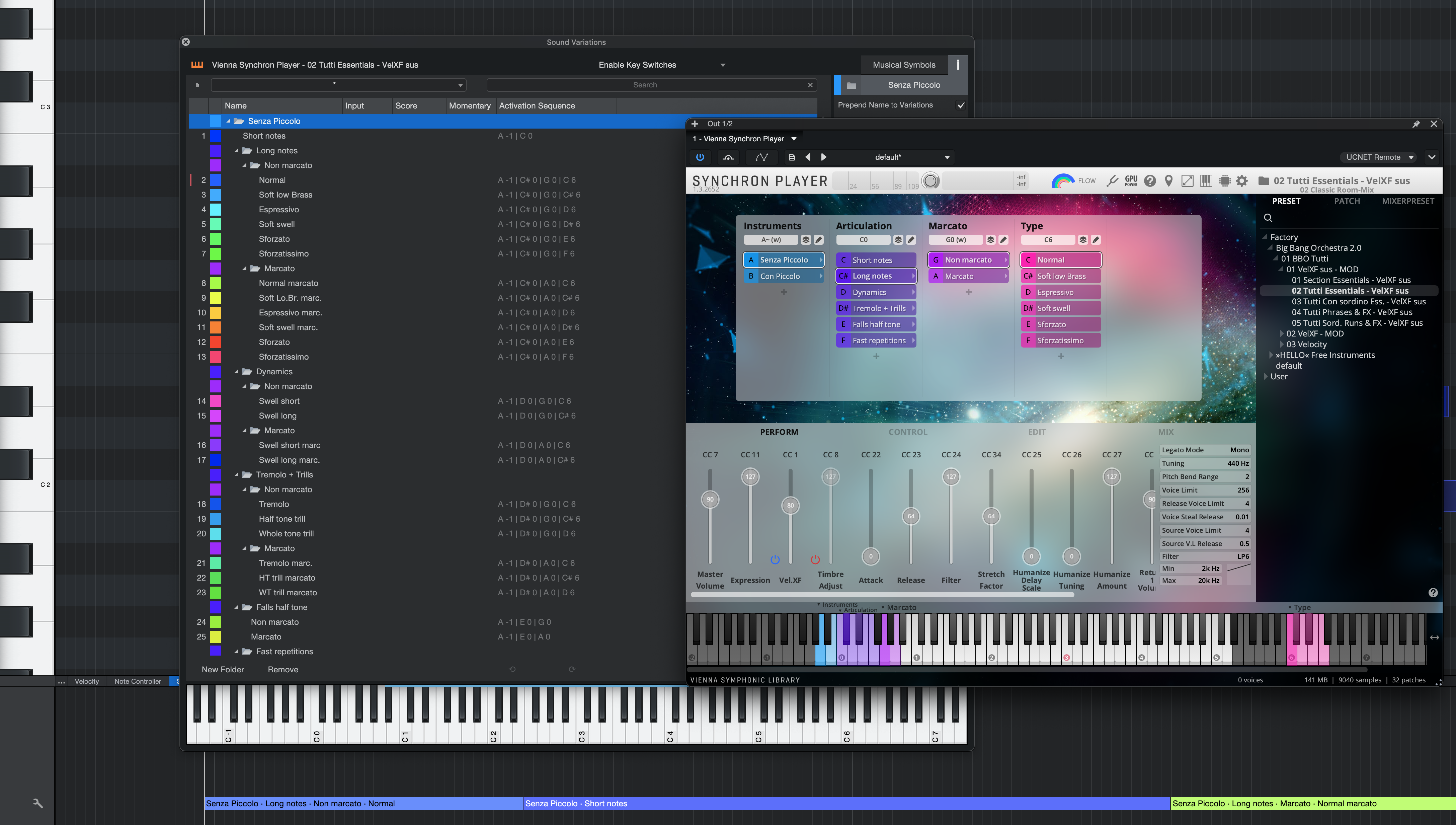The height and width of the screenshot is (825, 1456).
Task: Click the location pin icon in Synchron Player
Action: (x=1168, y=181)
